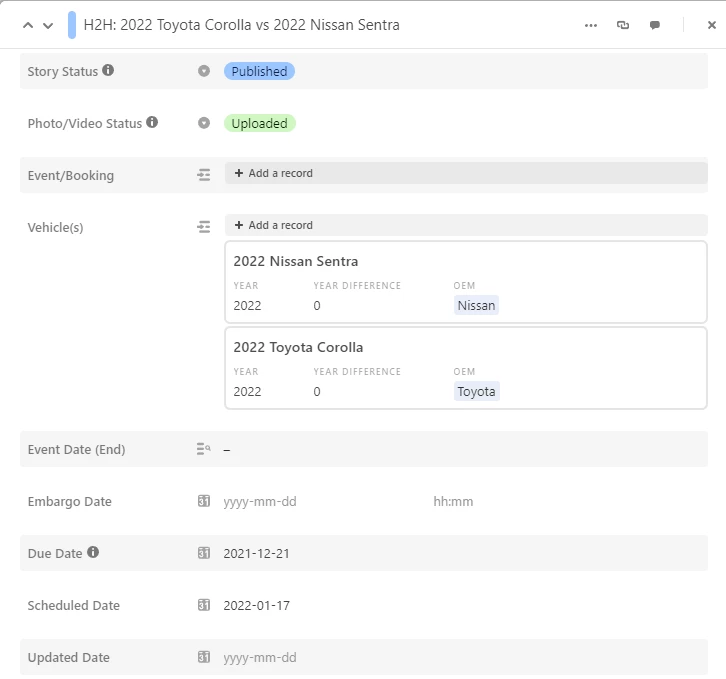The width and height of the screenshot is (726, 679).
Task: Copy the record link icon
Action: point(623,25)
